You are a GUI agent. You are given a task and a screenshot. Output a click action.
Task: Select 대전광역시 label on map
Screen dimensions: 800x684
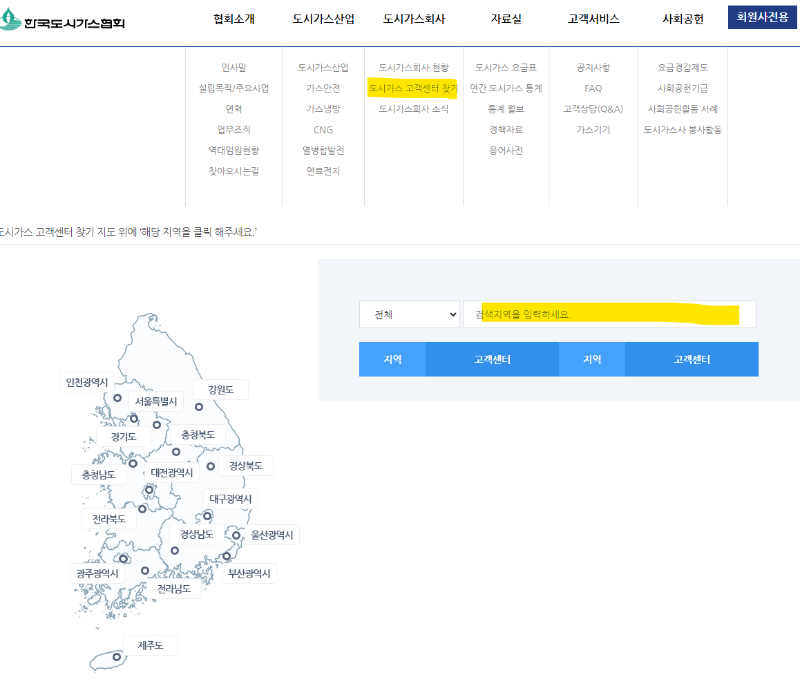point(171,473)
